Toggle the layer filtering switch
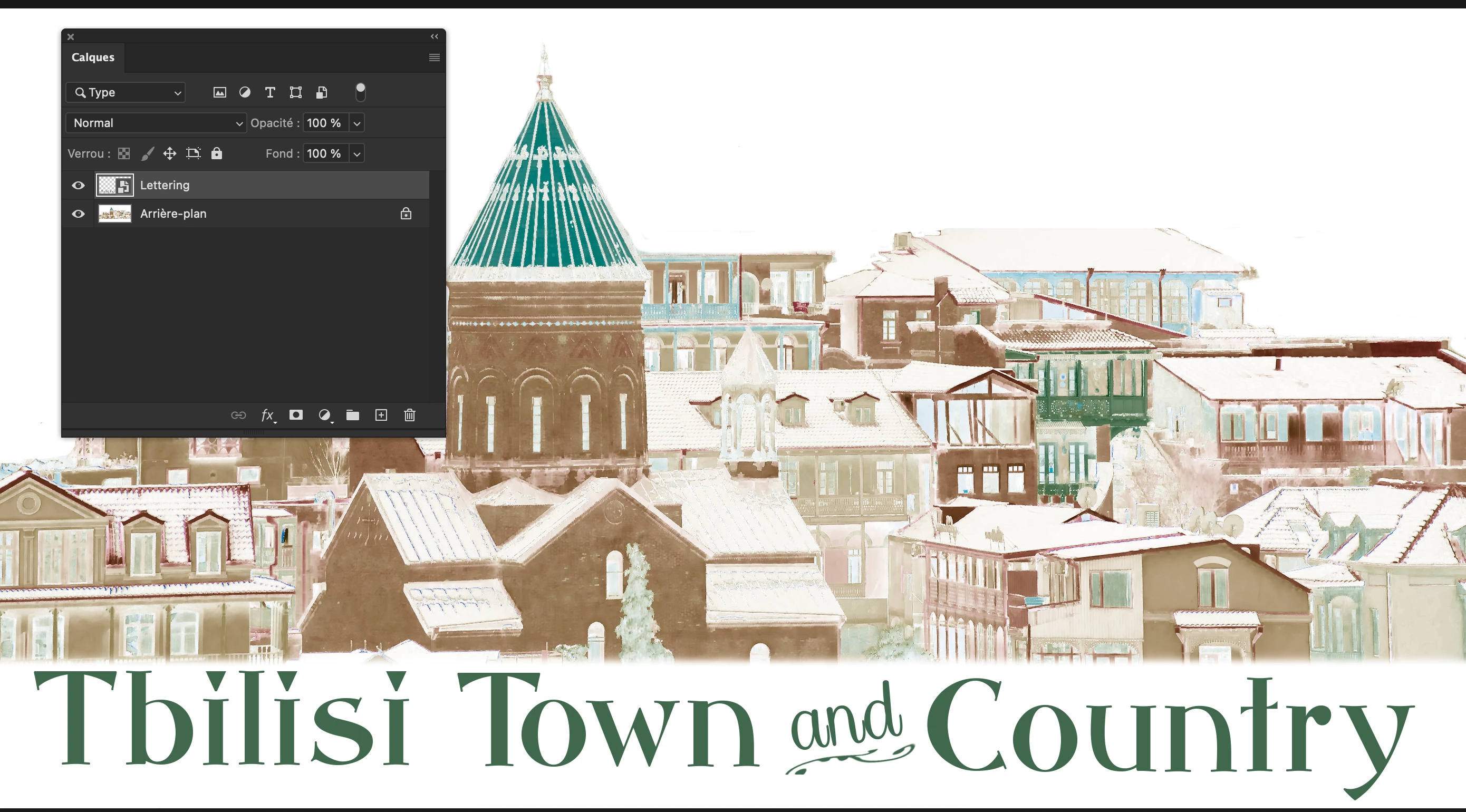The image size is (1466, 812). click(360, 92)
